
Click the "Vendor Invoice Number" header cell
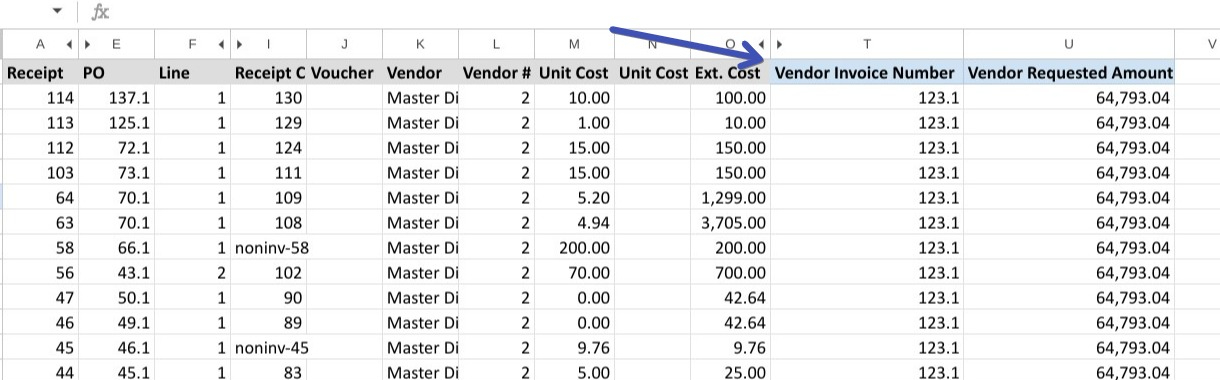[x=867, y=73]
